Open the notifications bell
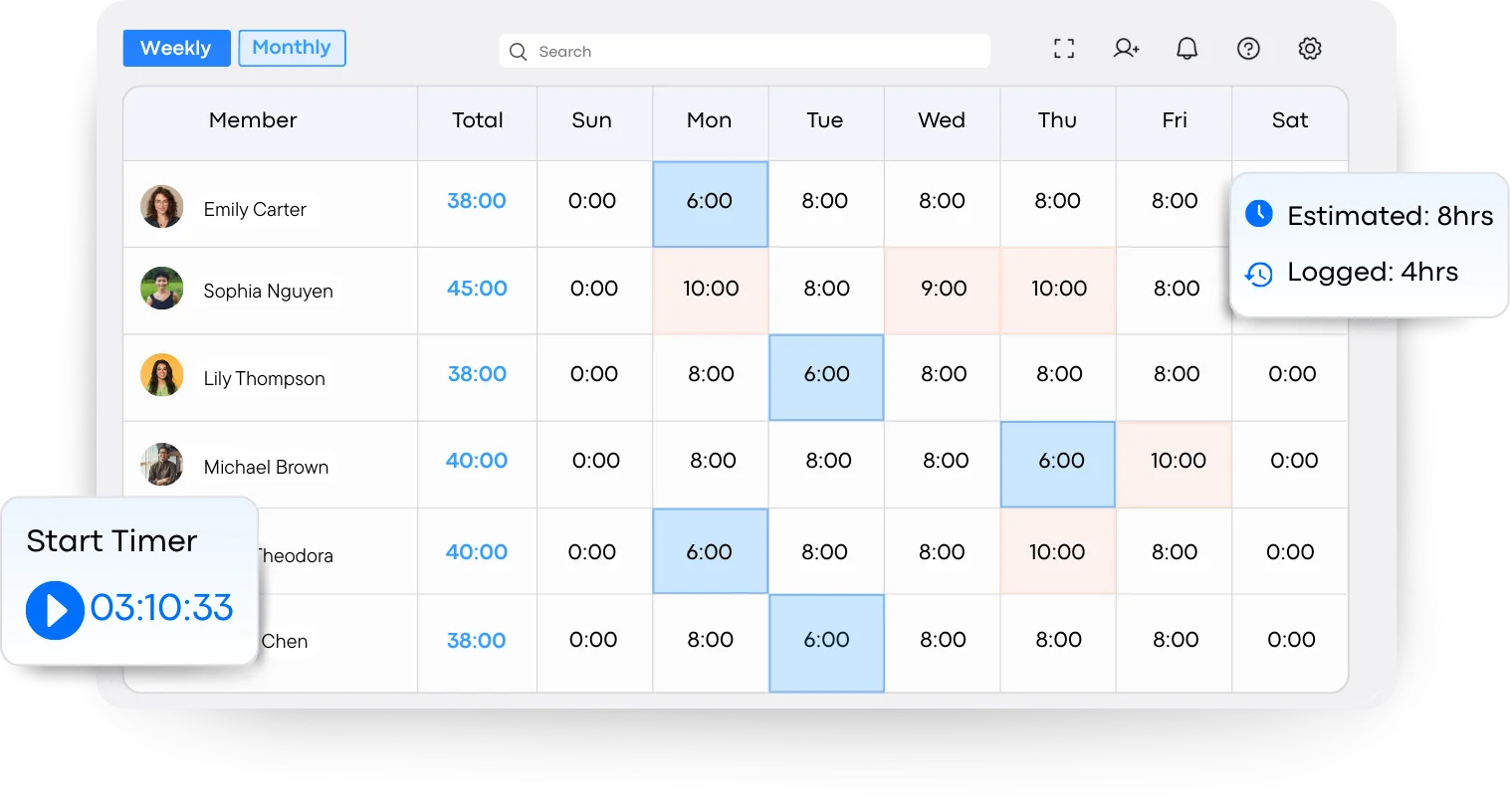The height and width of the screenshot is (812, 1511). [1186, 48]
